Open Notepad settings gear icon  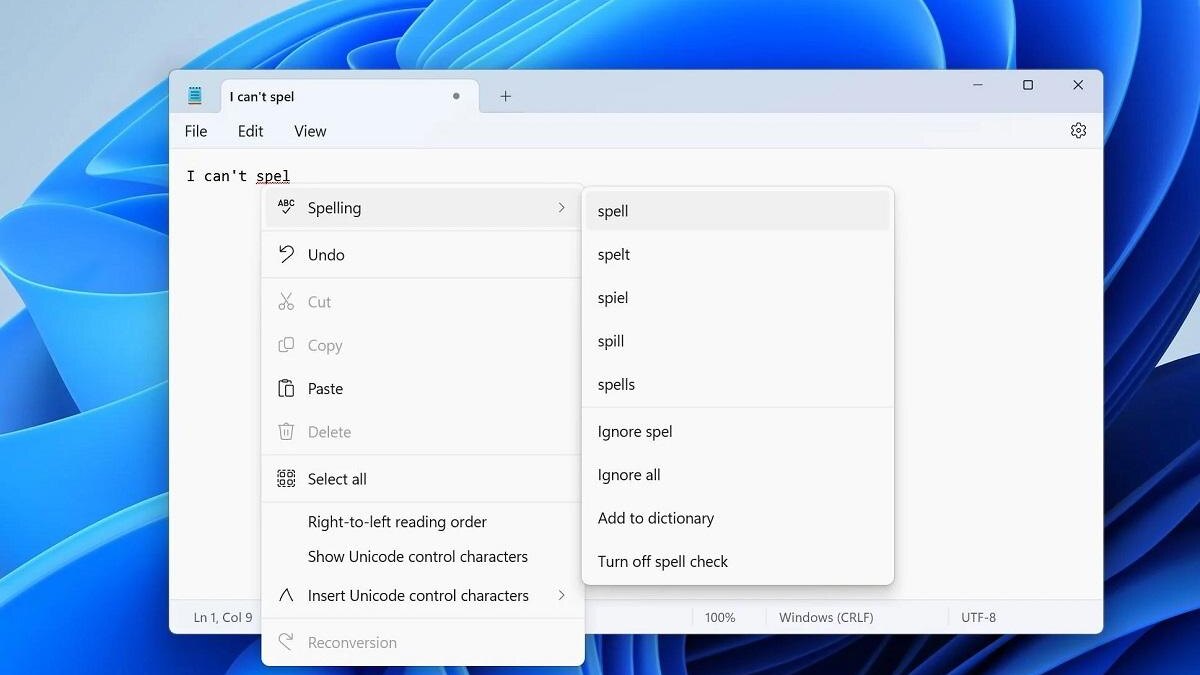1078,131
